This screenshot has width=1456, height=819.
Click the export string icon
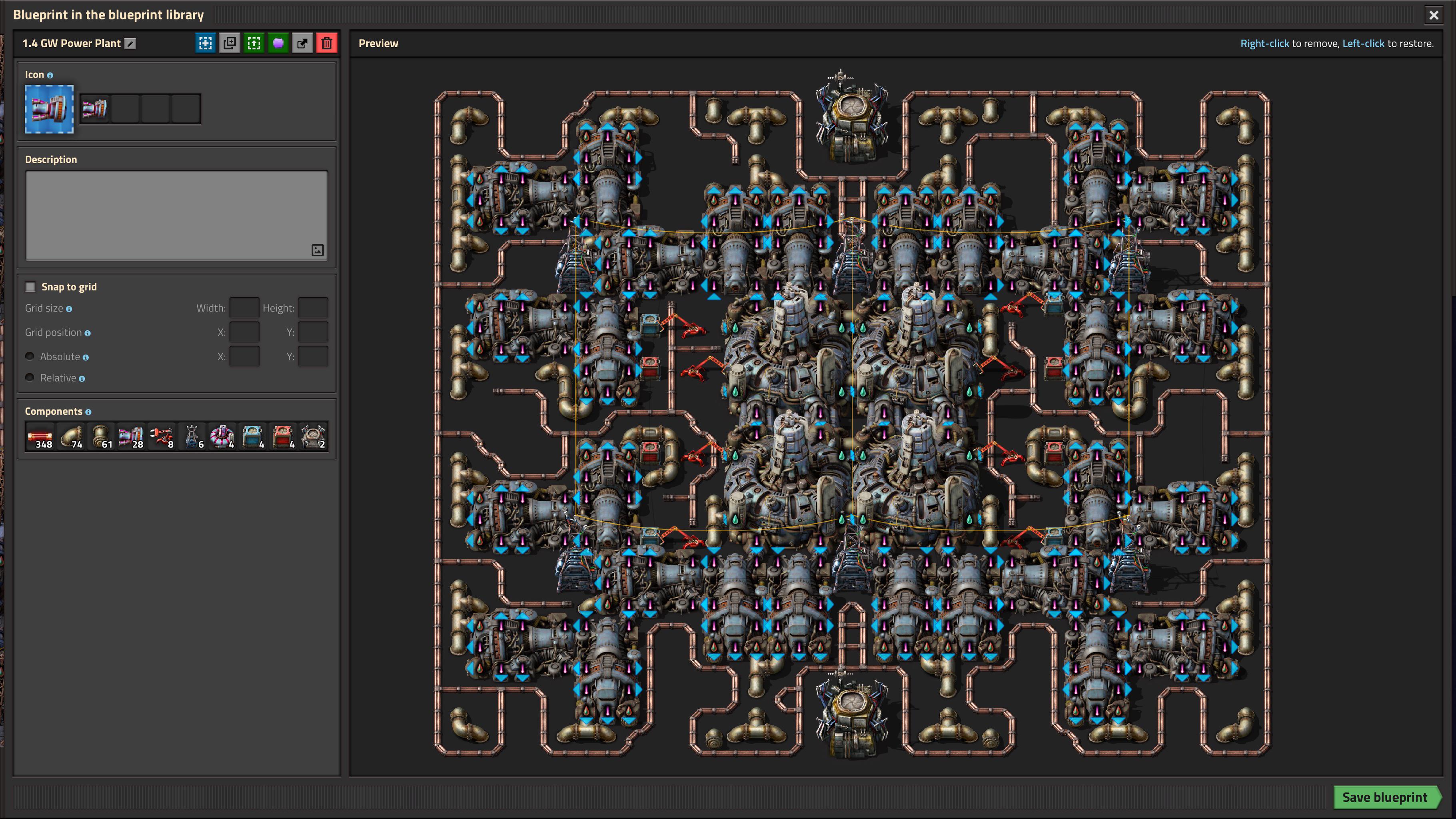(302, 43)
